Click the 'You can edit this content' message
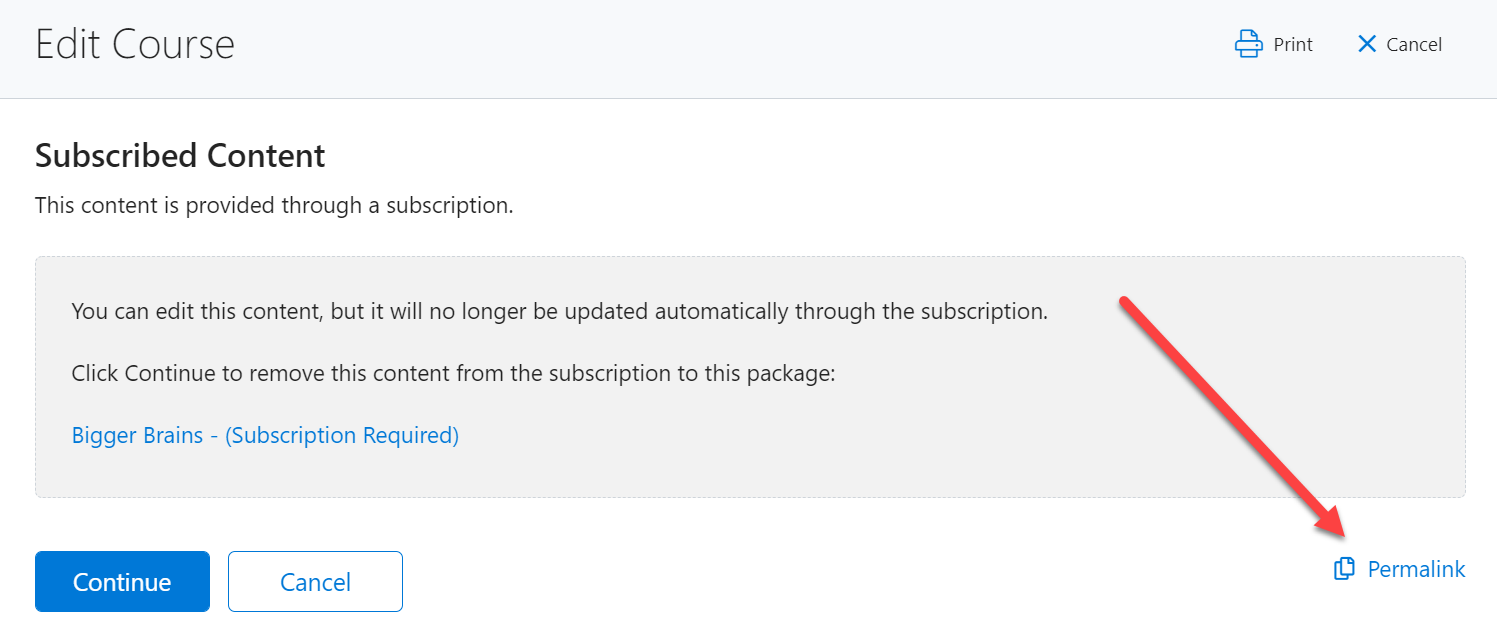This screenshot has height=634, width=1497. point(560,311)
